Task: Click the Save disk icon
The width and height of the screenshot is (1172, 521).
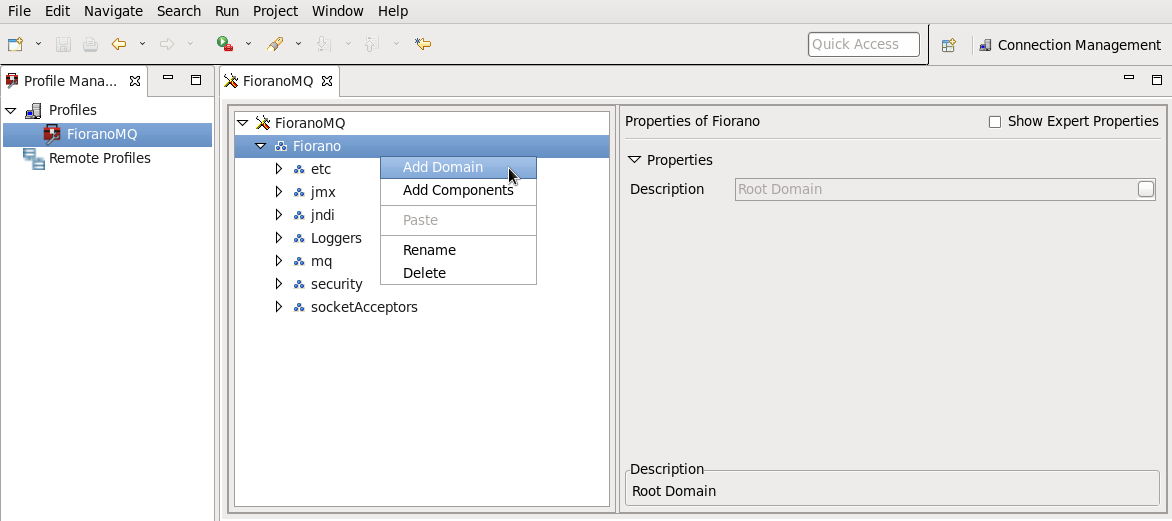Action: click(x=64, y=44)
